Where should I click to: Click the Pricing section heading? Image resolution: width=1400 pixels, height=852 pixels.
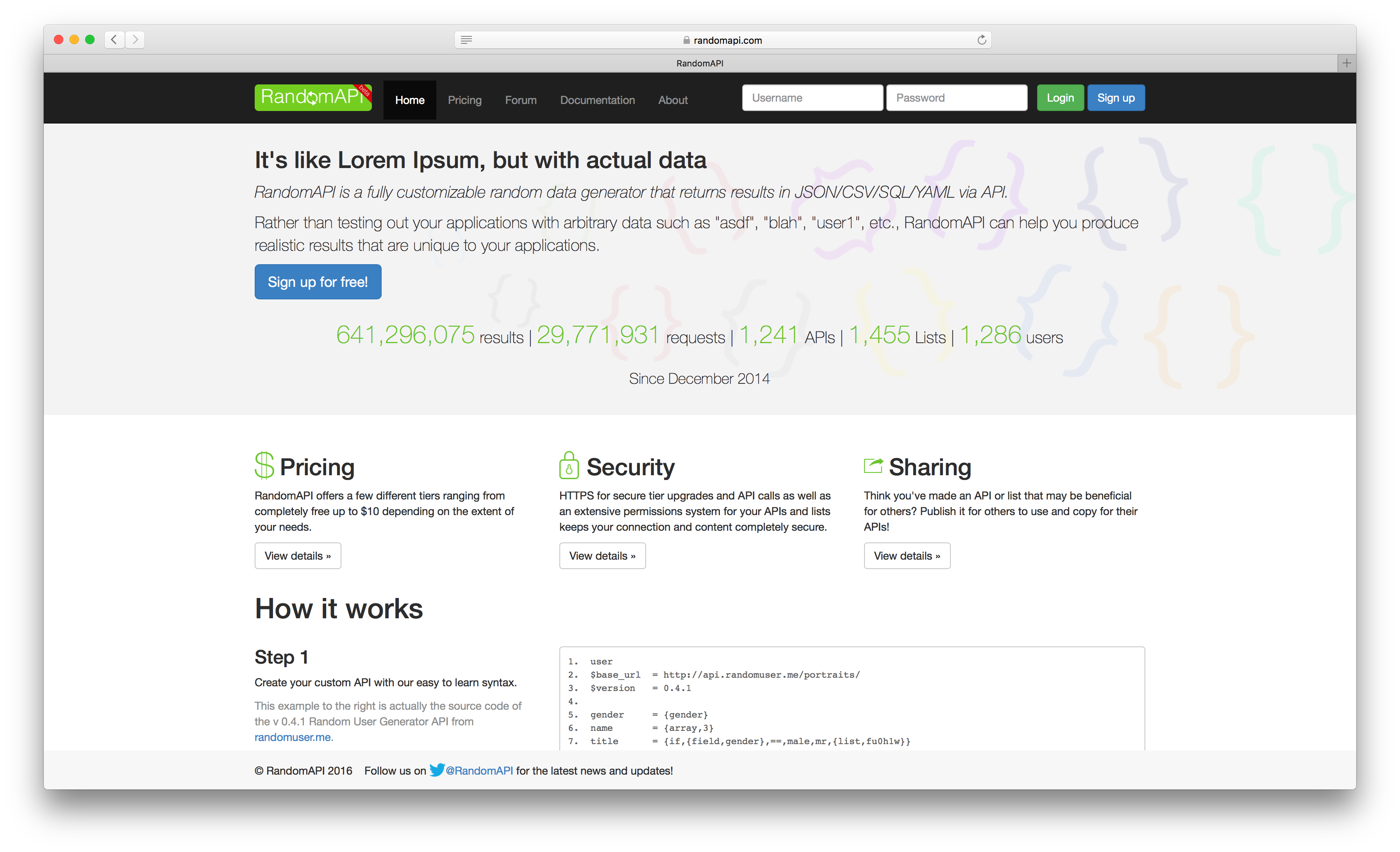click(317, 467)
